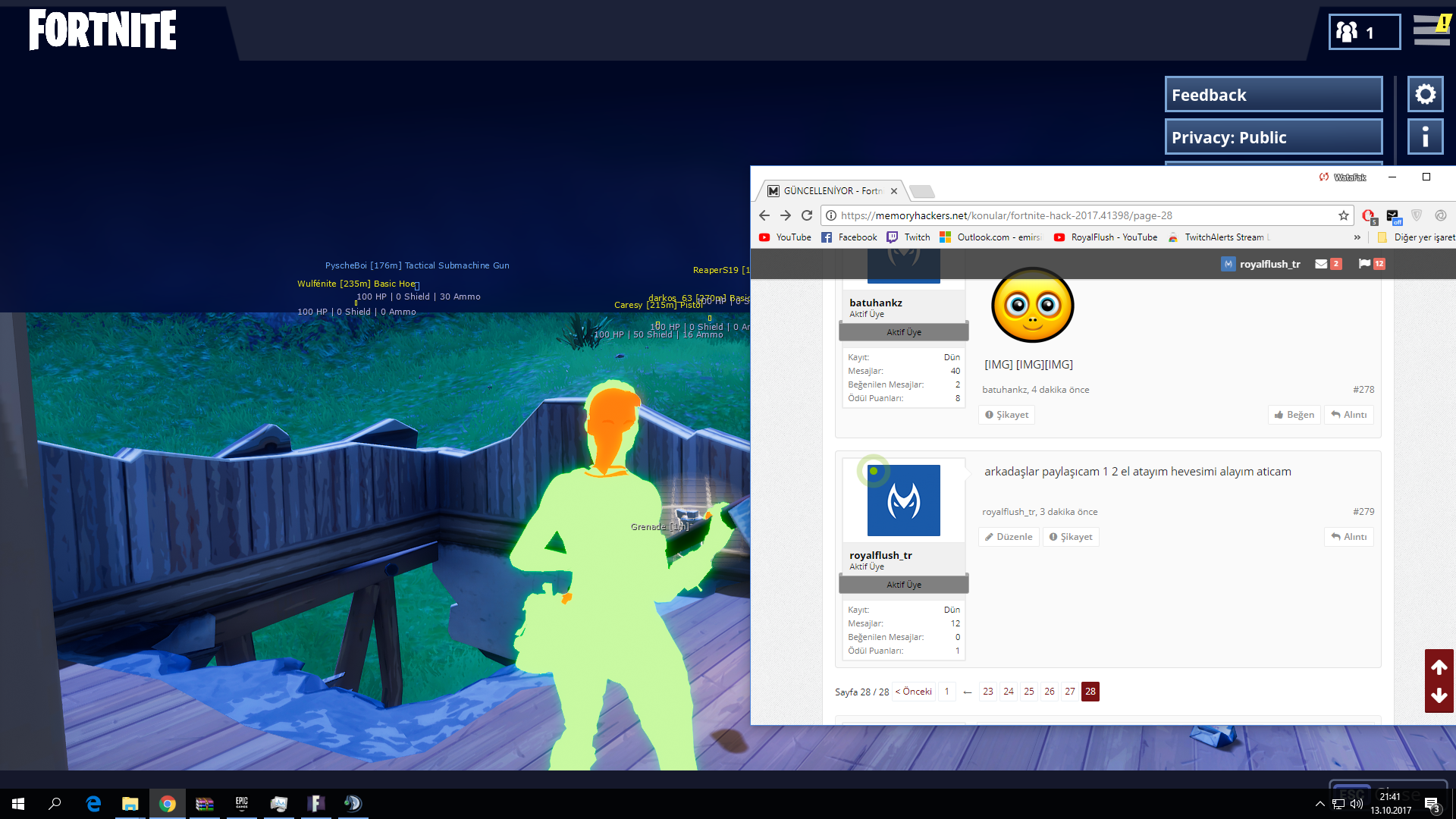
Task: Open WinRAR from the taskbar
Action: pos(205,804)
